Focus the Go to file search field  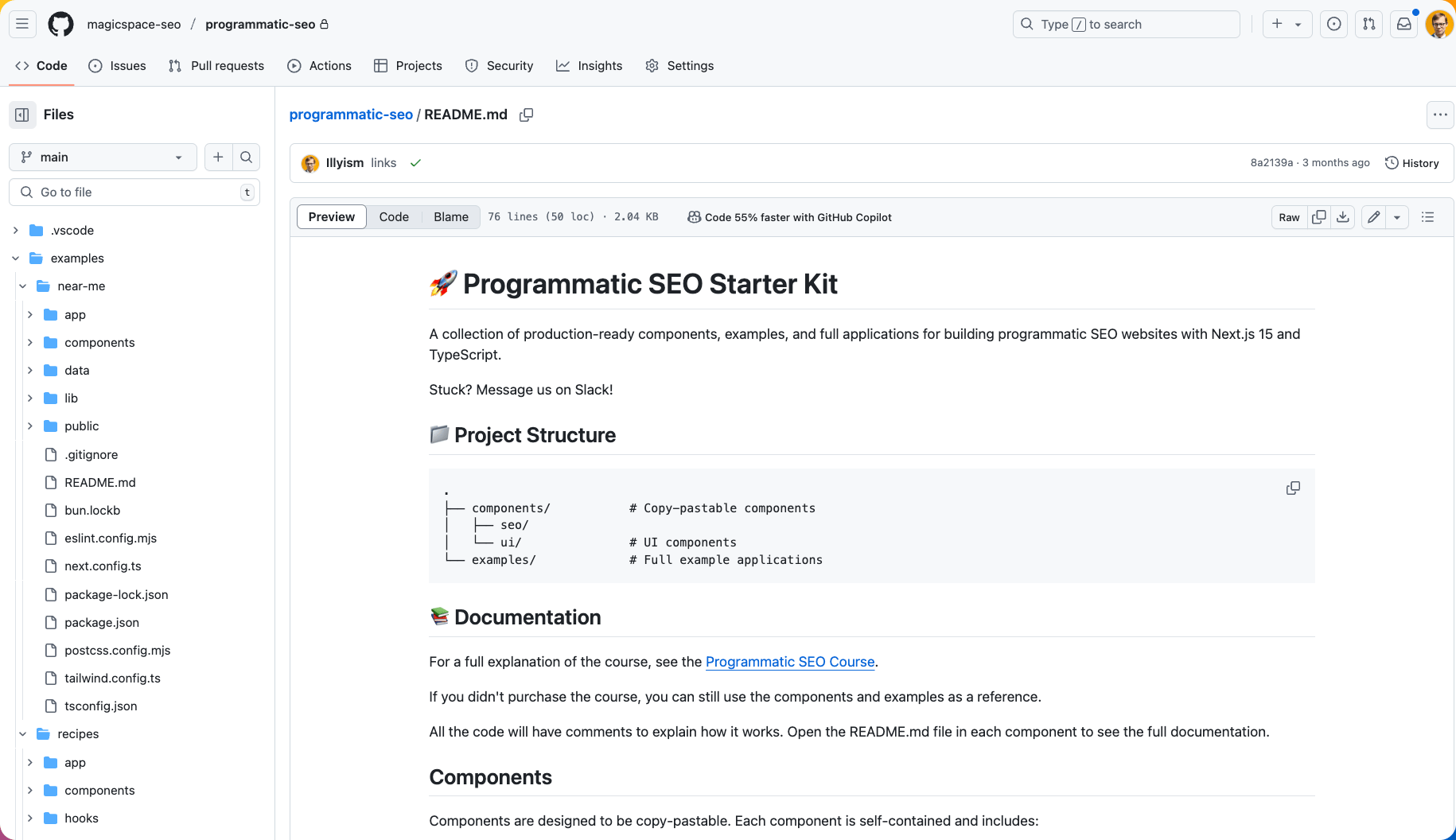pyautogui.click(x=134, y=192)
